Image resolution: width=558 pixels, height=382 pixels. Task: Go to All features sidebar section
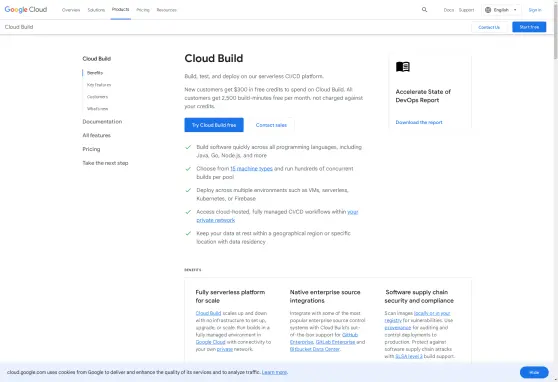(x=96, y=135)
